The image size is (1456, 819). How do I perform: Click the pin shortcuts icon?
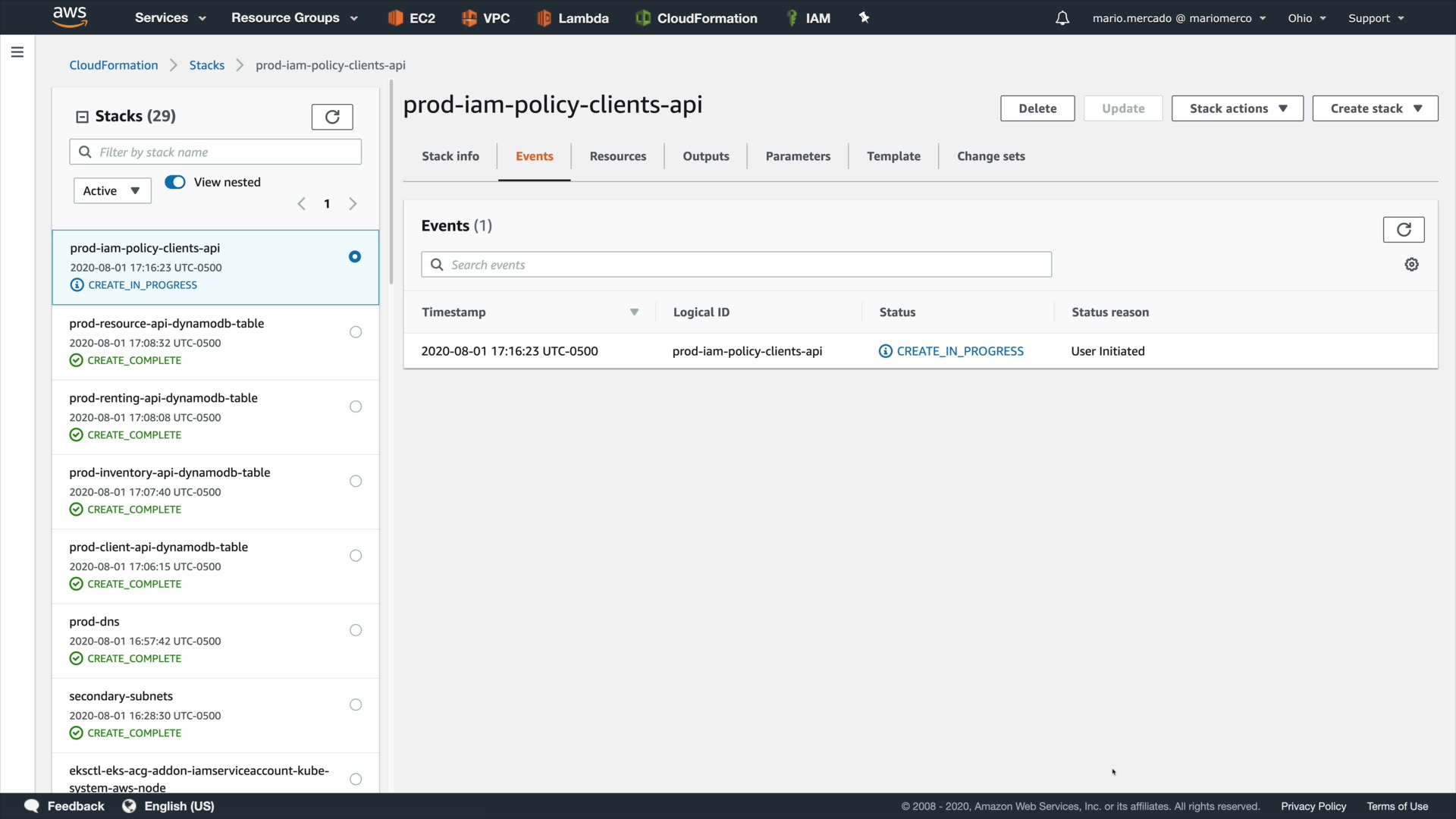coord(864,17)
